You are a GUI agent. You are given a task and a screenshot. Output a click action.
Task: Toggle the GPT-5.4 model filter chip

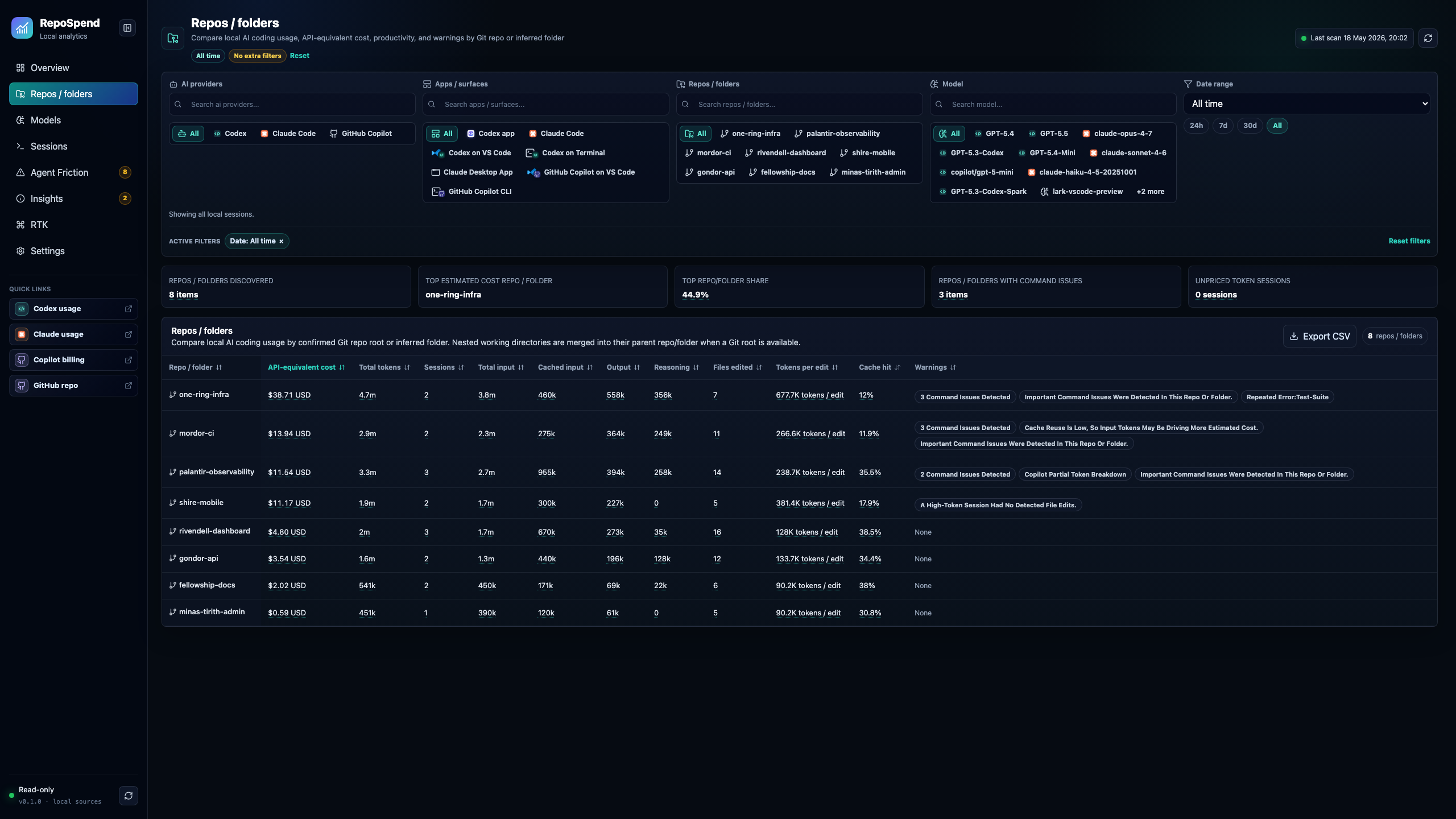tap(994, 134)
